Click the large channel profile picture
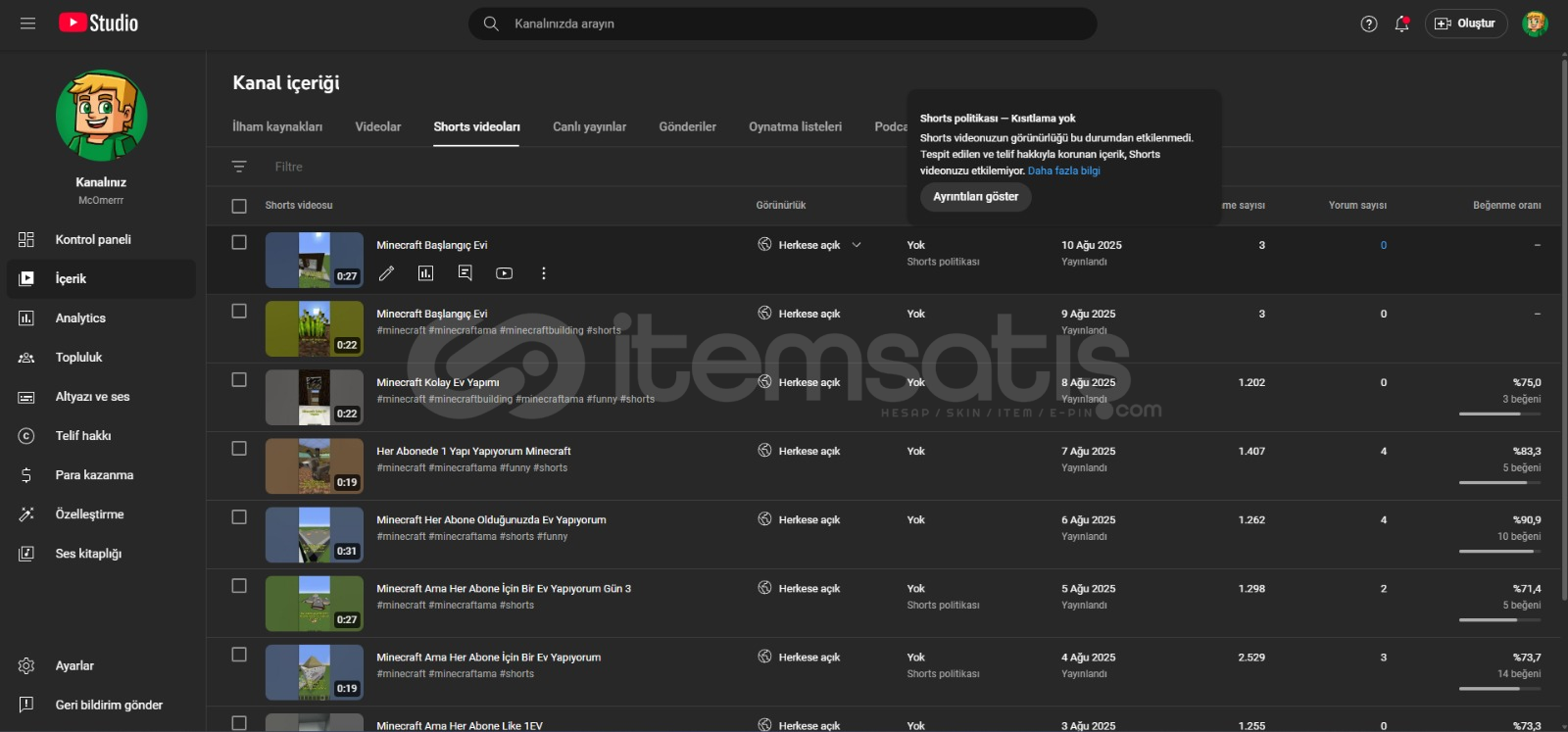Viewport: 1568px width, 732px height. [x=102, y=116]
